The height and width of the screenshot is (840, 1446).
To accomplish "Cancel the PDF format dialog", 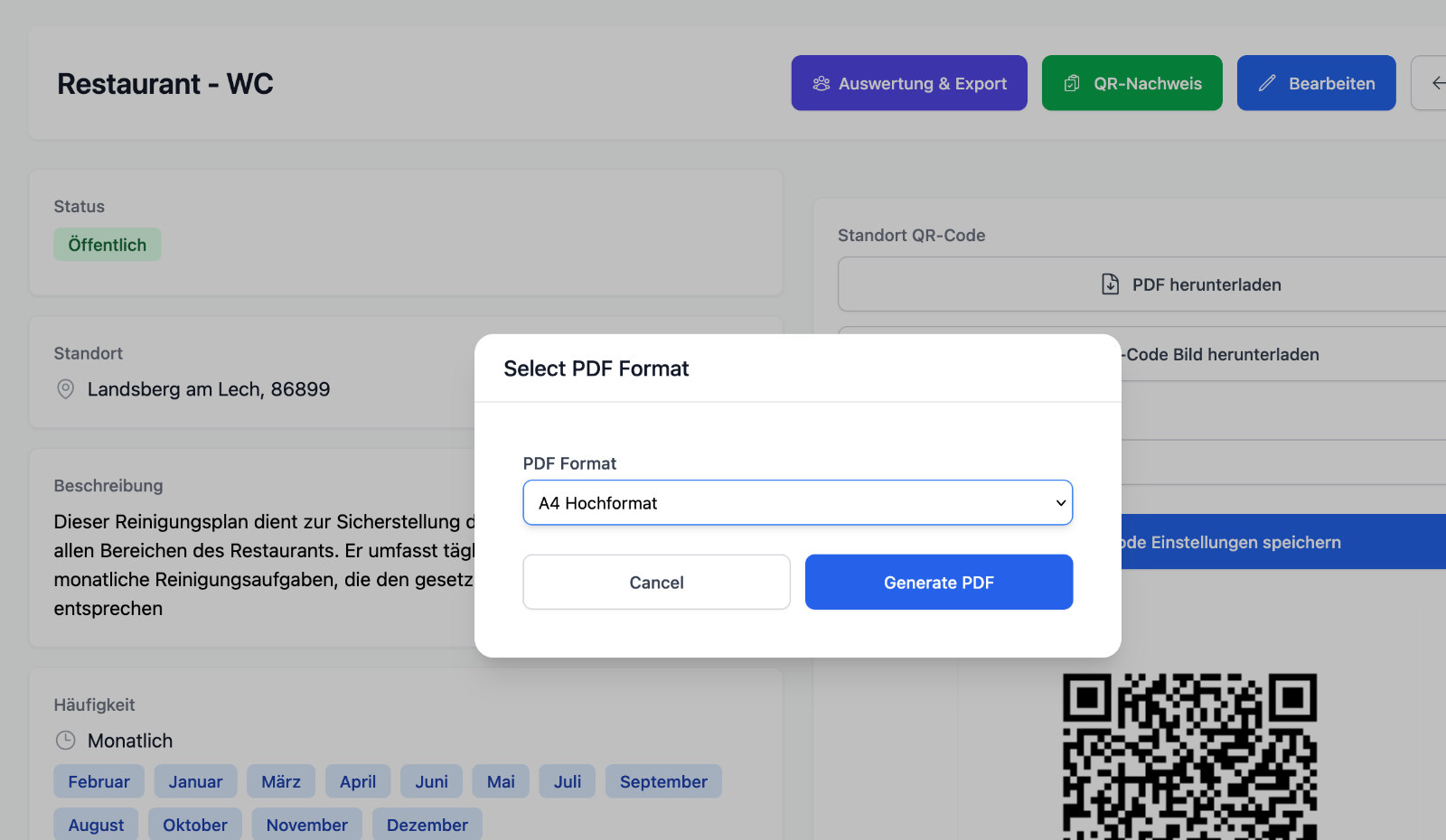I will click(656, 583).
